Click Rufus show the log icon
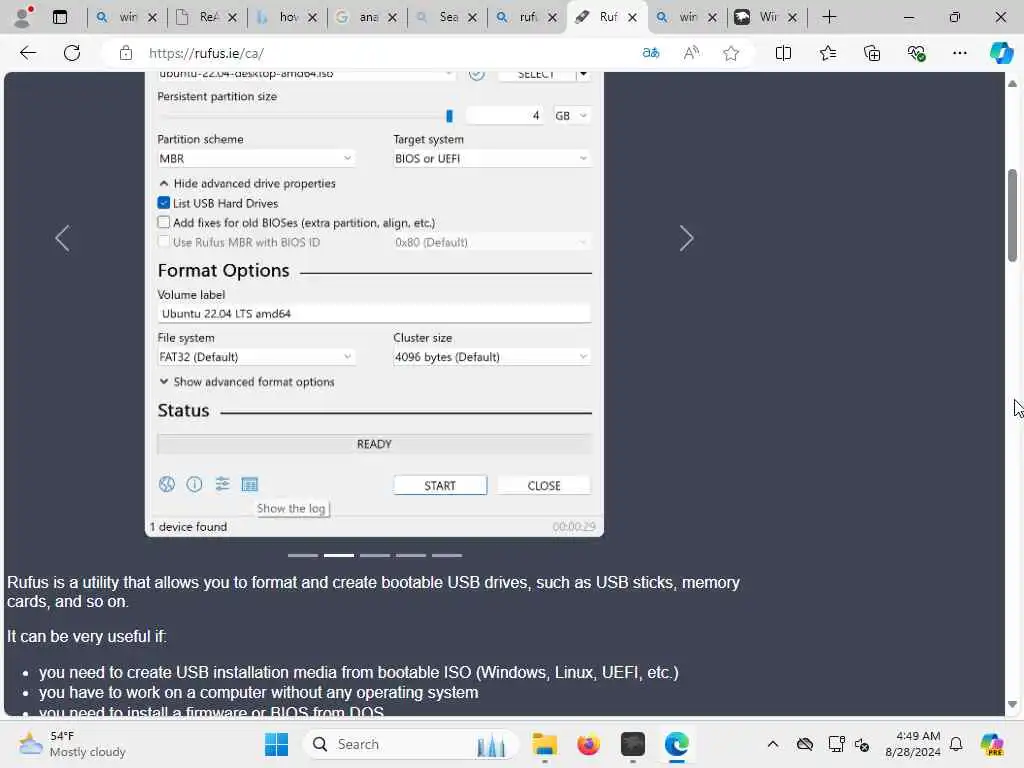Viewport: 1024px width, 768px height. click(x=249, y=484)
